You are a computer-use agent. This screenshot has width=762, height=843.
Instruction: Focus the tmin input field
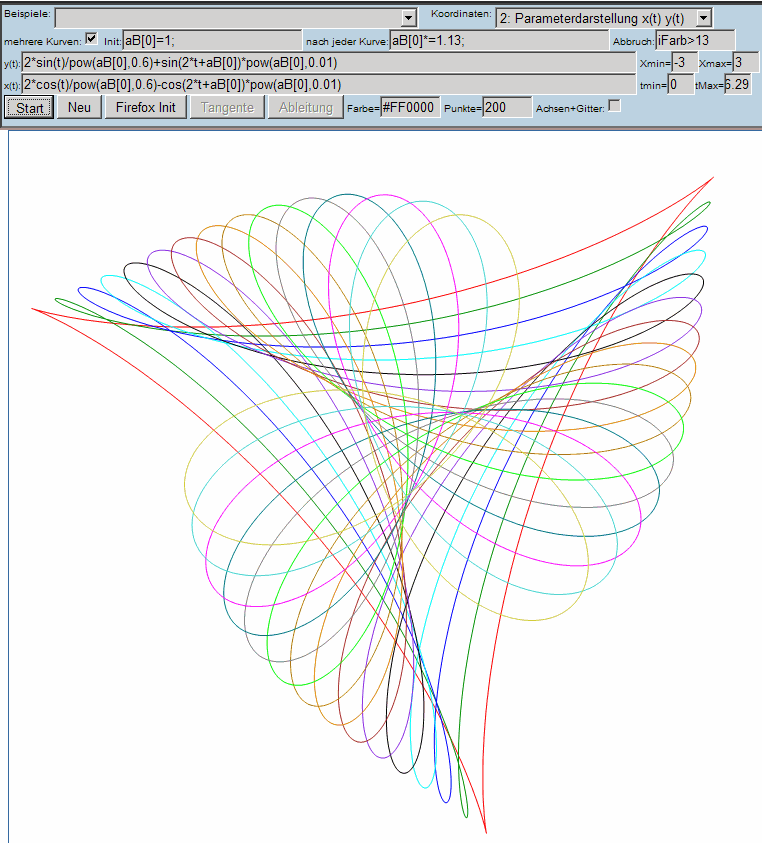681,84
